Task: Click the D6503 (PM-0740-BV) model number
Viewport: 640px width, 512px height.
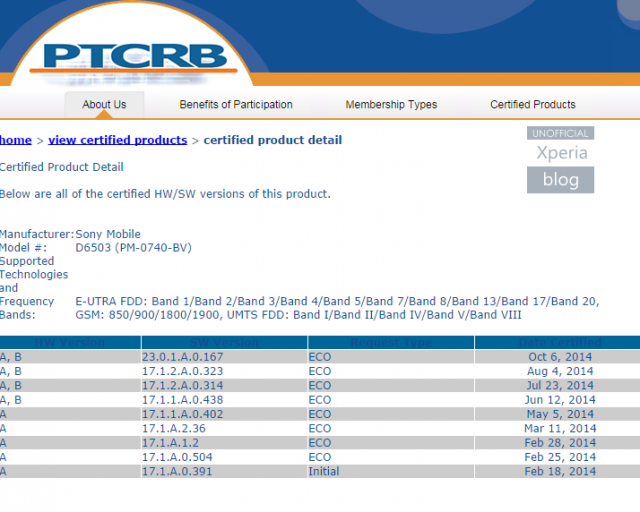Action: (x=133, y=247)
